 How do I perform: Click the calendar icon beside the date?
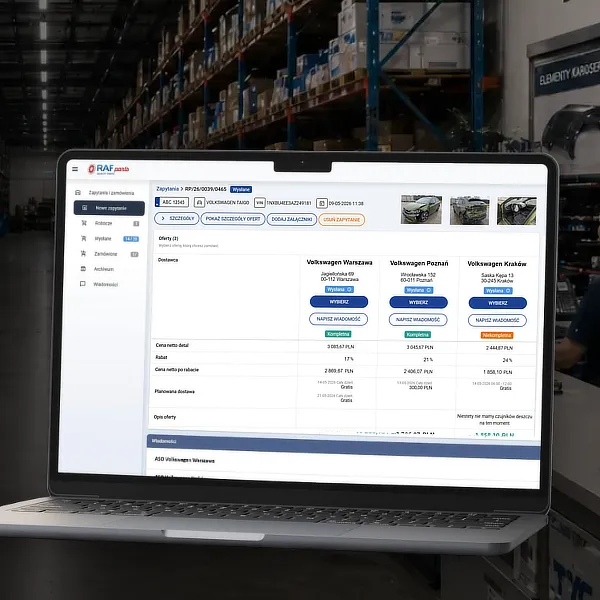(x=322, y=203)
